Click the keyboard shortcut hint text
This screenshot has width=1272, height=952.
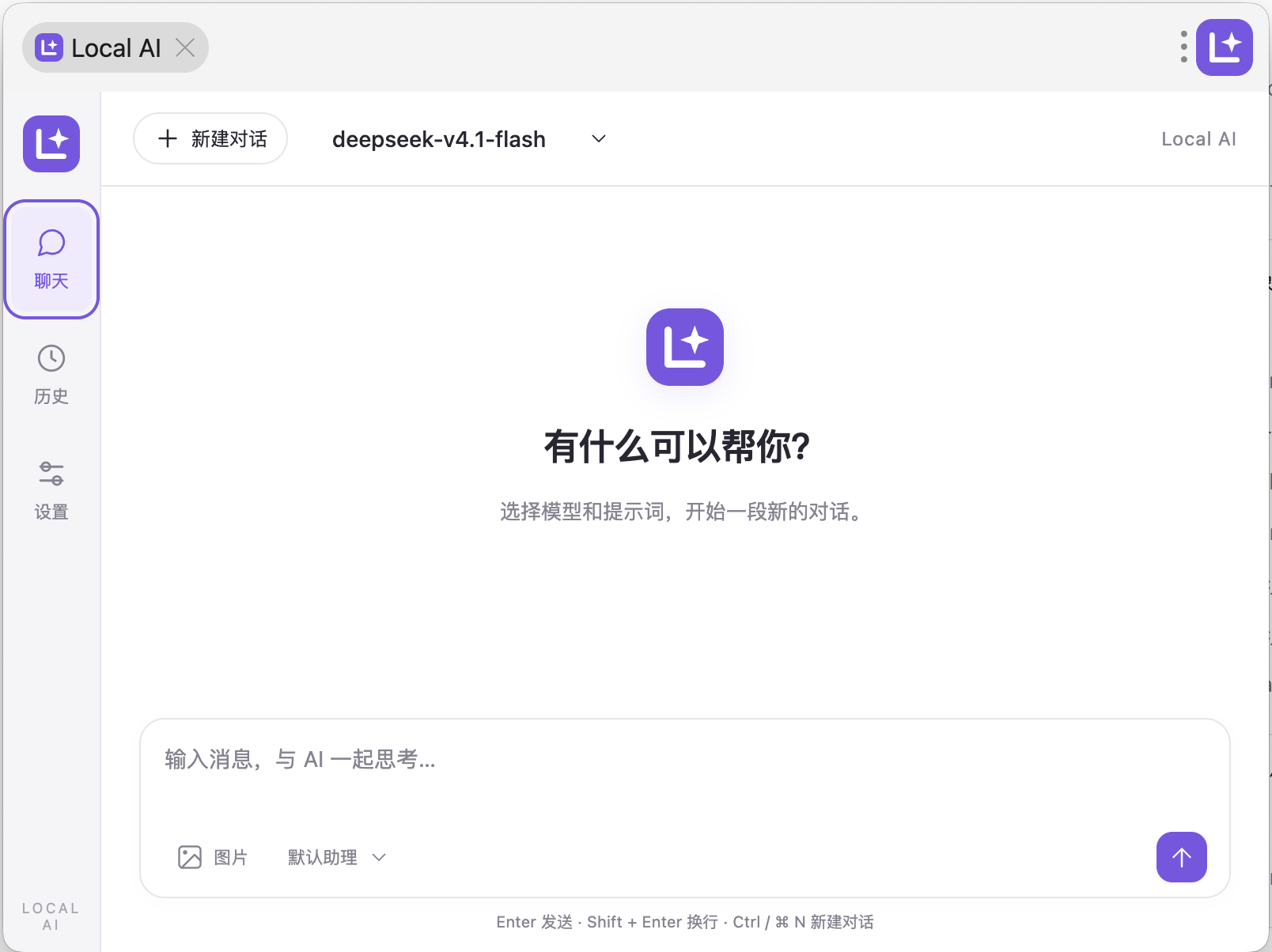click(685, 922)
